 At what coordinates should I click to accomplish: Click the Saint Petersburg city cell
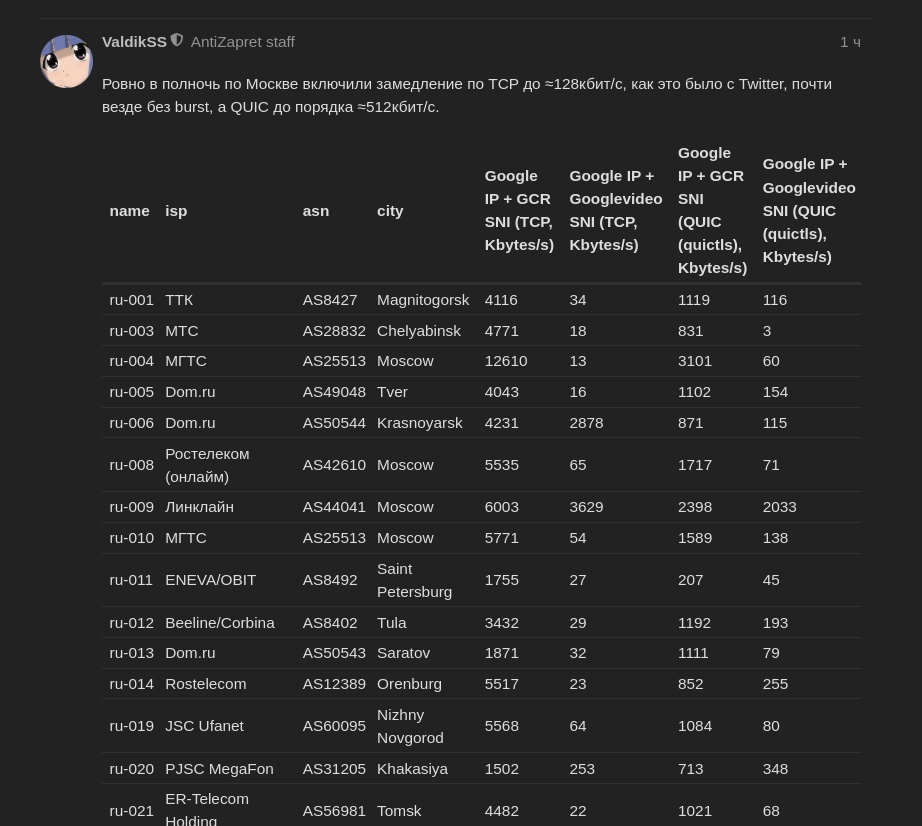click(415, 580)
